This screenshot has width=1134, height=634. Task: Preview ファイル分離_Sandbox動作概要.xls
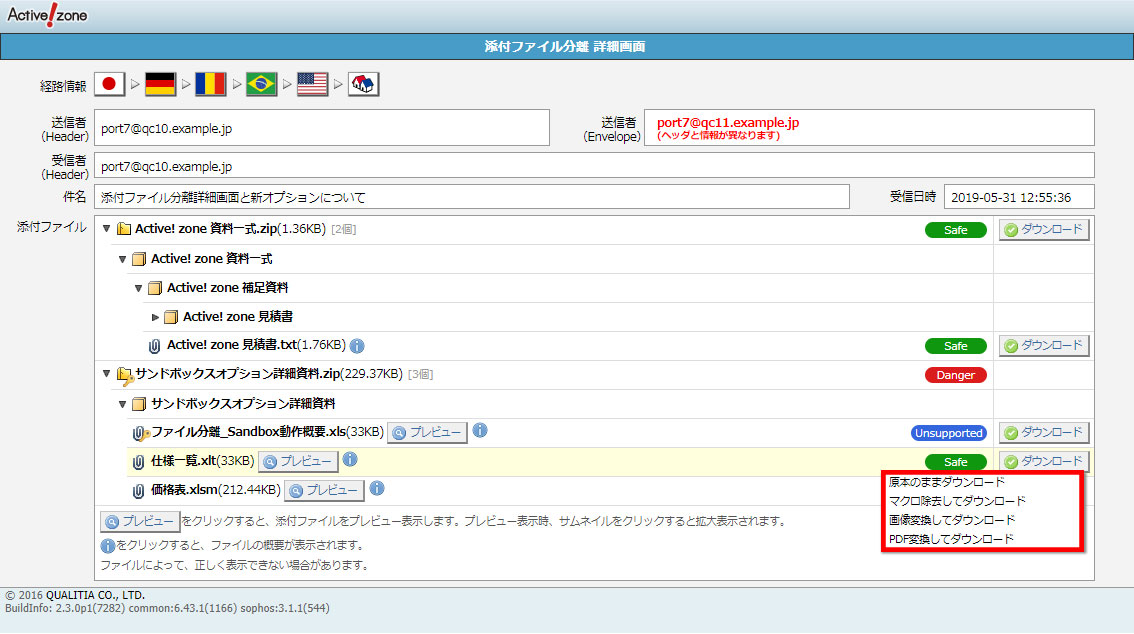pyautogui.click(x=427, y=433)
